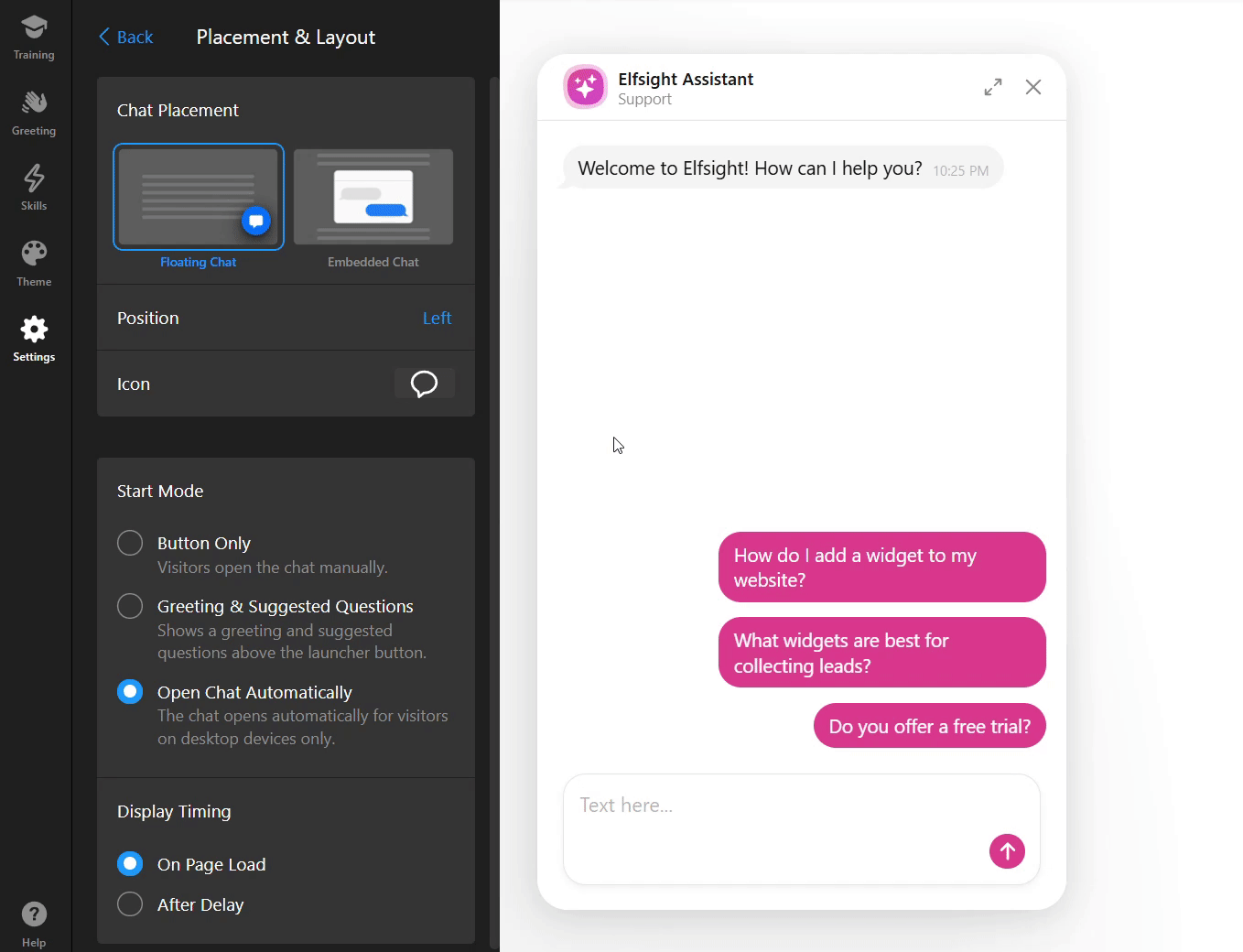Click the Elfsight Assistant avatar icon
The height and width of the screenshot is (952, 1243).
click(x=585, y=87)
